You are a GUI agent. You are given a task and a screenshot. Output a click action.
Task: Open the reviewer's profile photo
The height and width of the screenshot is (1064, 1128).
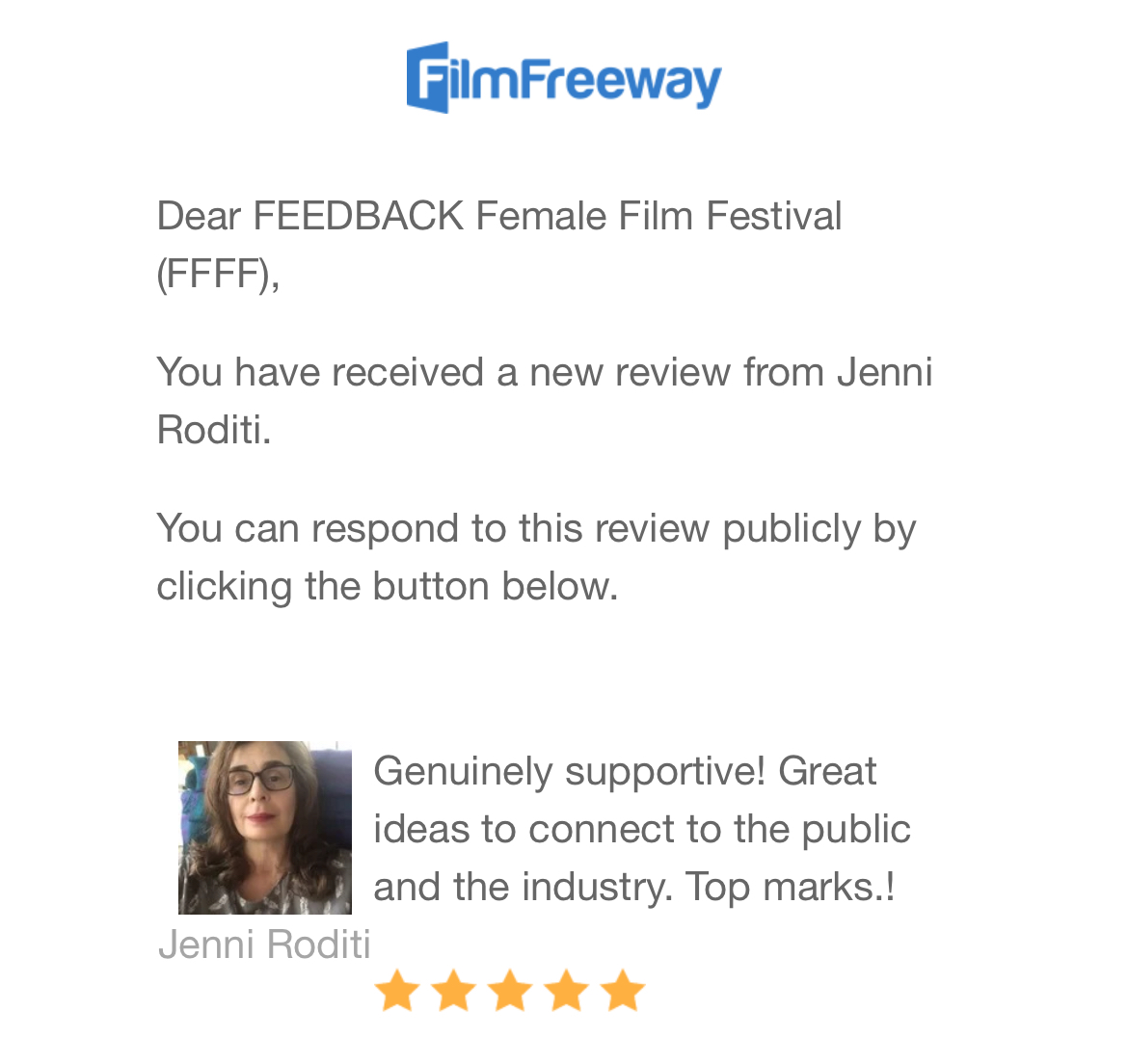(x=265, y=827)
